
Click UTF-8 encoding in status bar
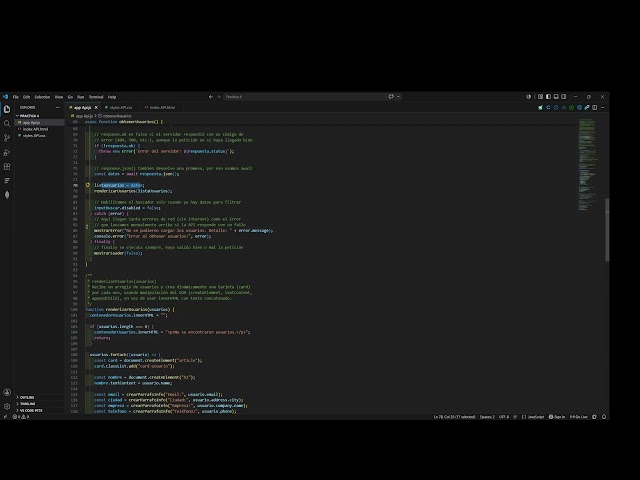[504, 417]
